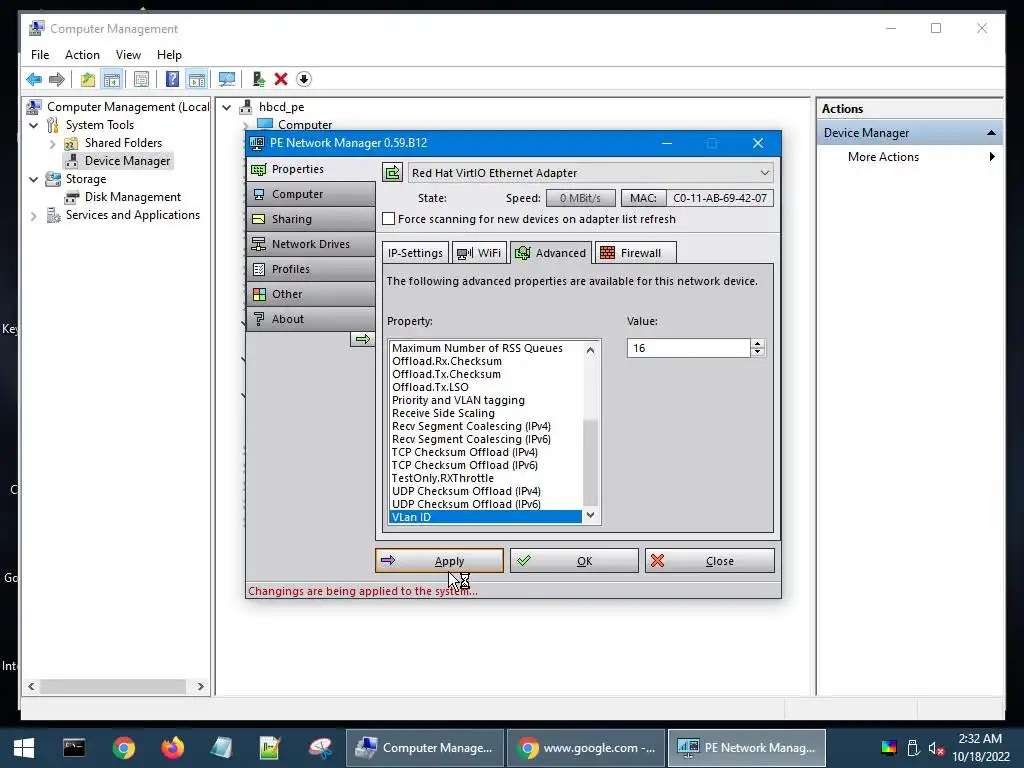Open Properties section in PE Network Manager
This screenshot has height=768, width=1024.
tap(311, 169)
